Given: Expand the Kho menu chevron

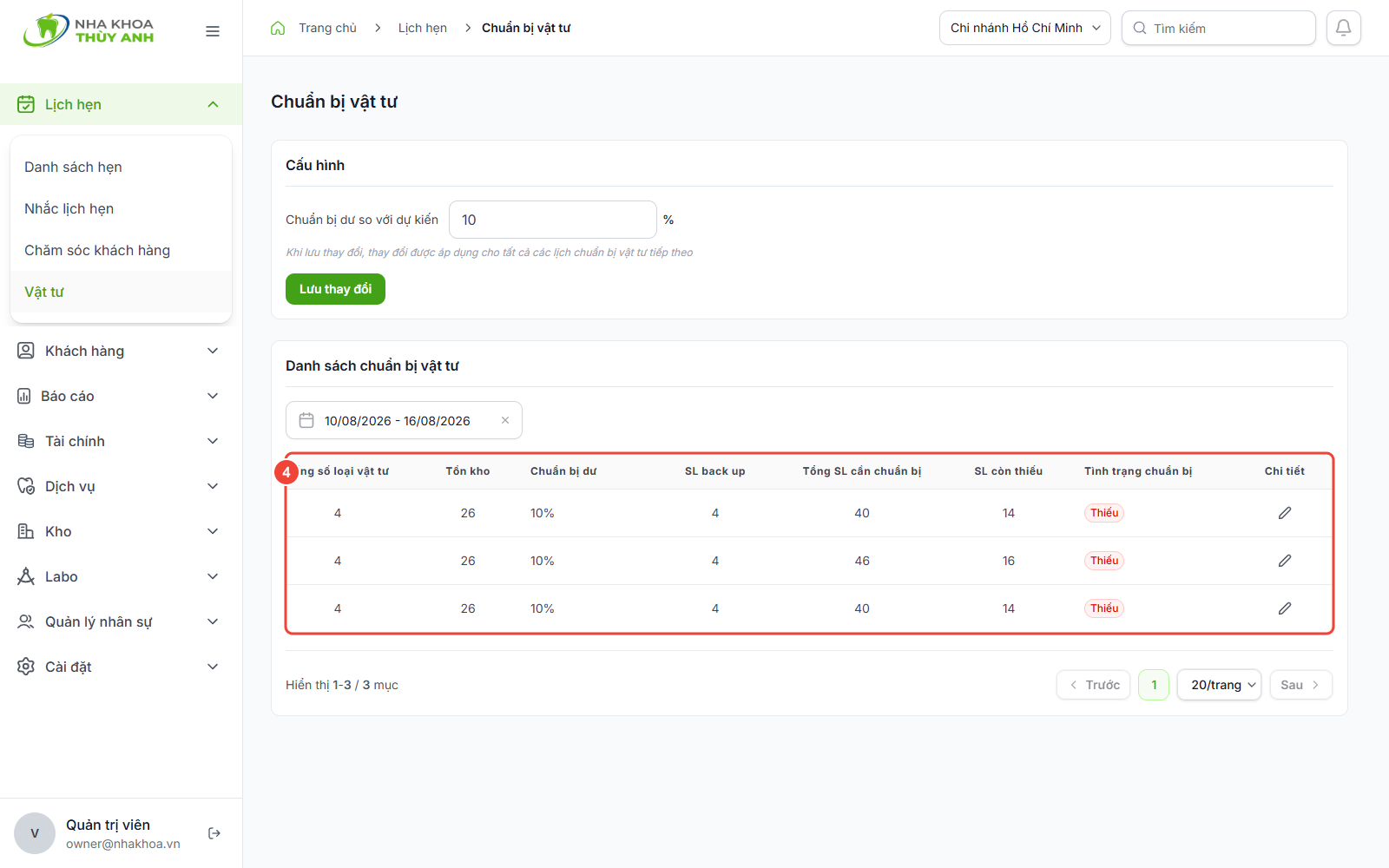Looking at the screenshot, I should point(213,531).
